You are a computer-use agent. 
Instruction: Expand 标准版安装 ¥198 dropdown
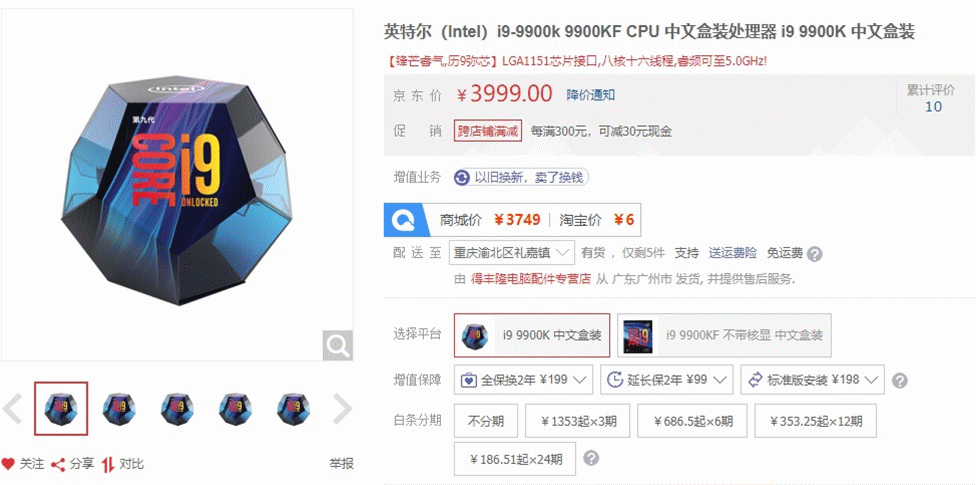(812, 379)
